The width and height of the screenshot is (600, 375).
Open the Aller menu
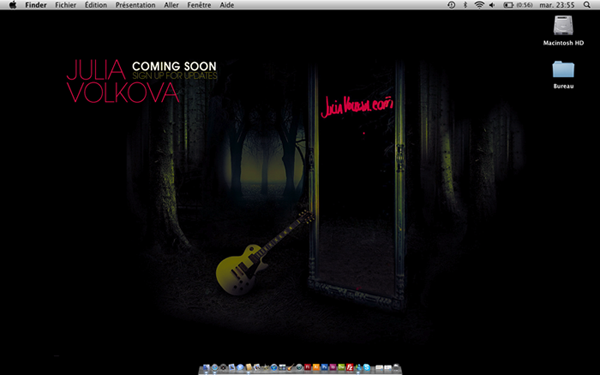click(171, 5)
